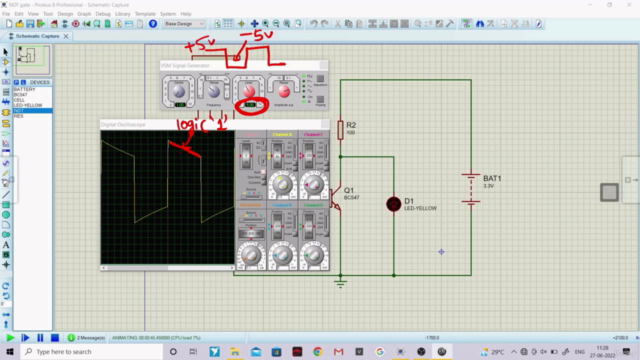Toggle the signal generator Polarity button
Image resolution: width=640 pixels, height=360 pixels.
coord(320,99)
